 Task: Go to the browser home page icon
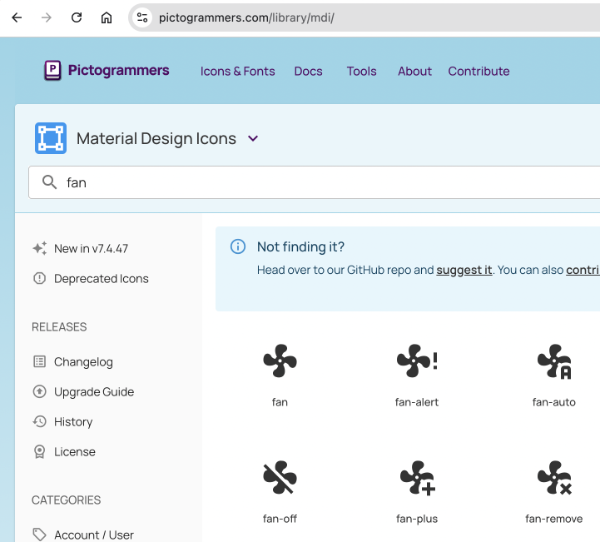point(106,18)
